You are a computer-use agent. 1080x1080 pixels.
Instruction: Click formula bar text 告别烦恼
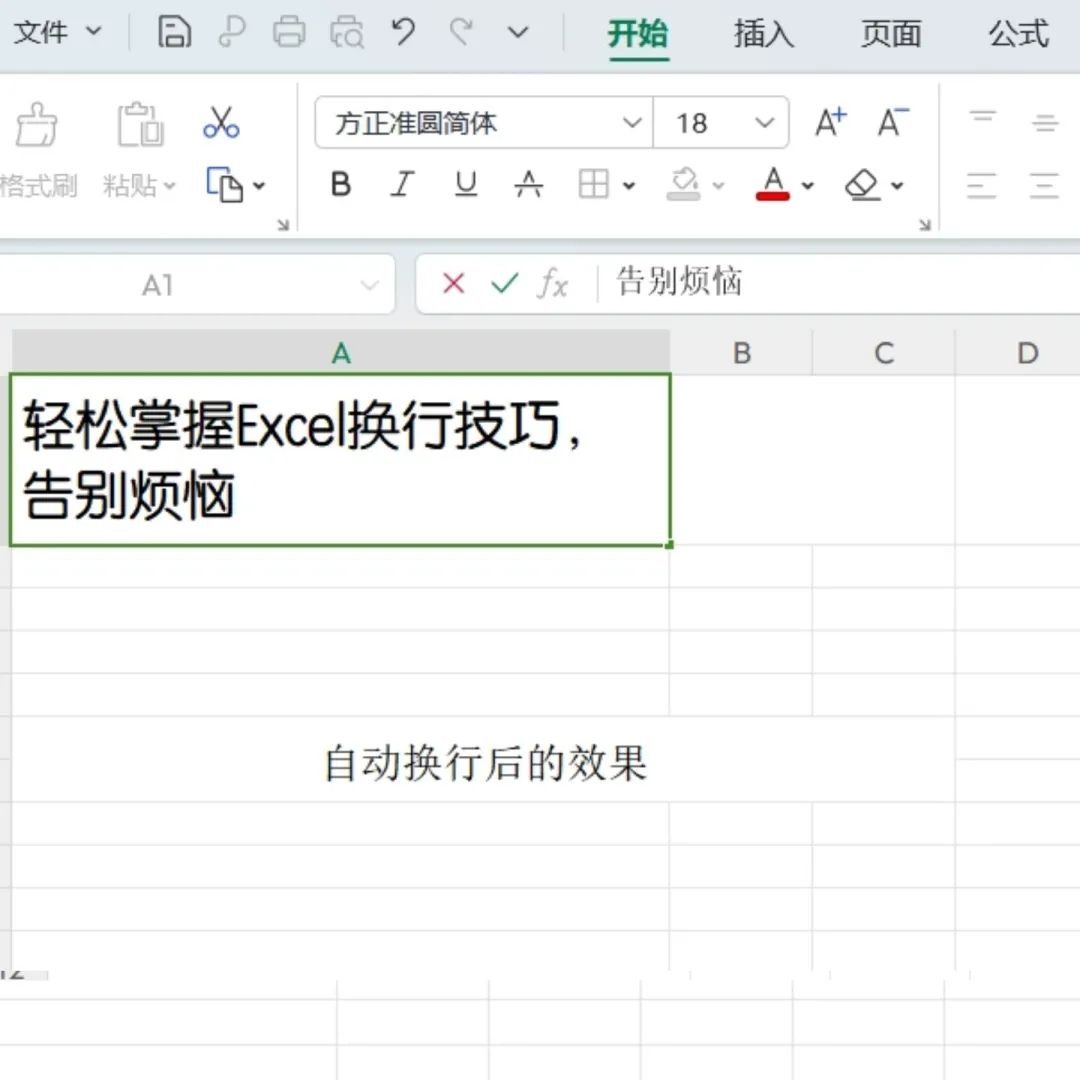coord(679,282)
